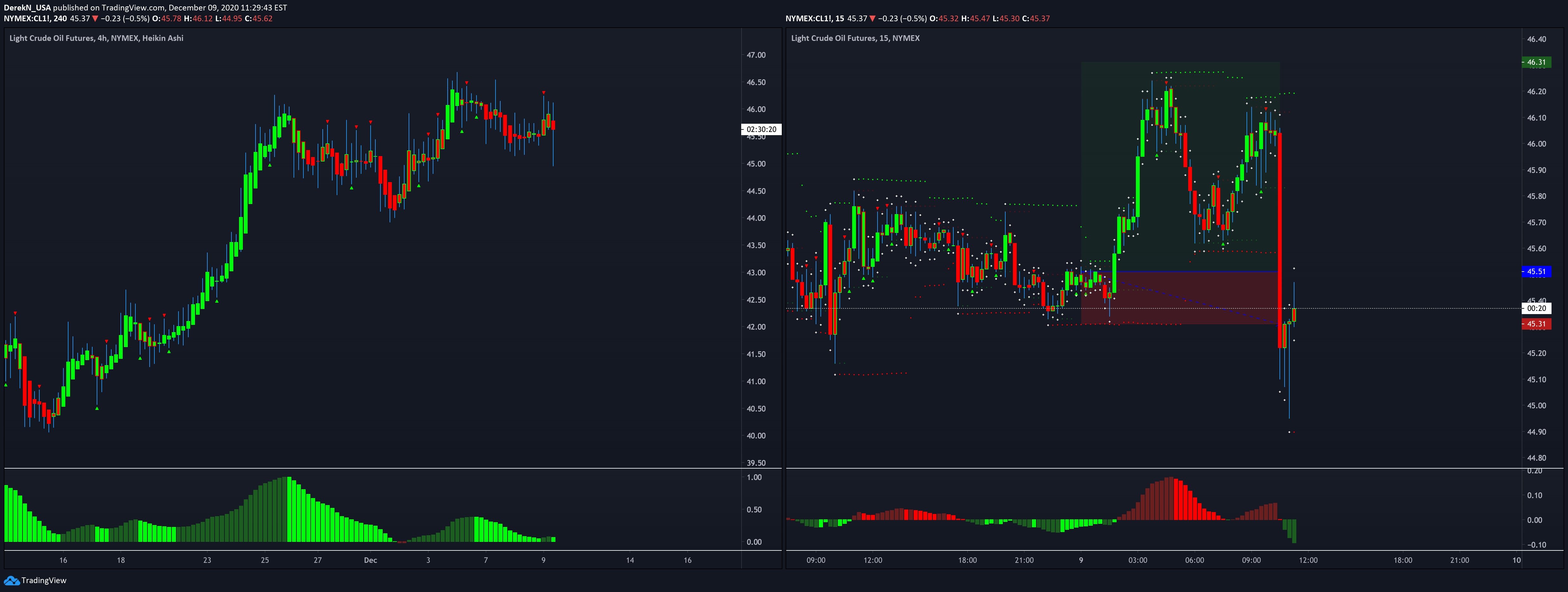Screen dimensions: 1568x592
Task: Click 0.10 on the 15-minute indicator scale
Action: 1535,495
